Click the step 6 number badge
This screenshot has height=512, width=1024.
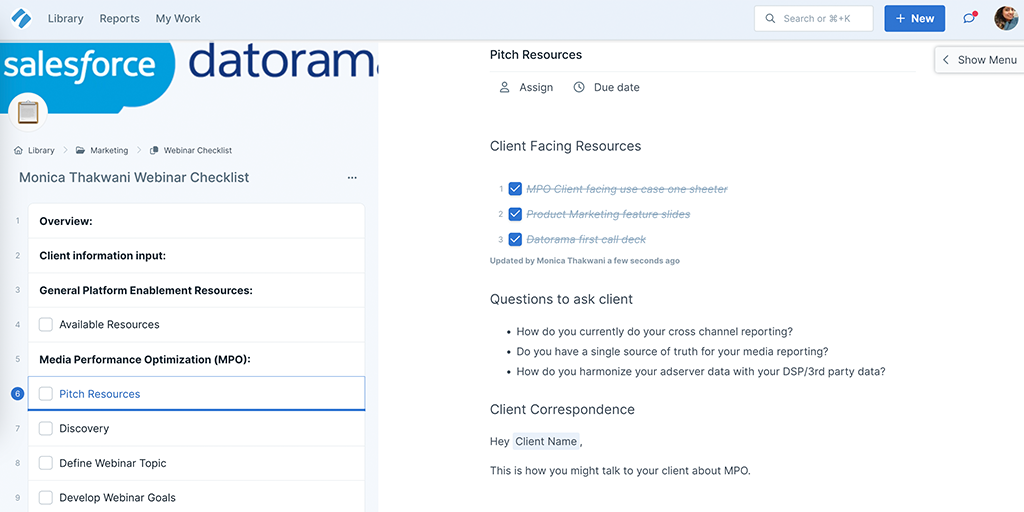(x=18, y=394)
